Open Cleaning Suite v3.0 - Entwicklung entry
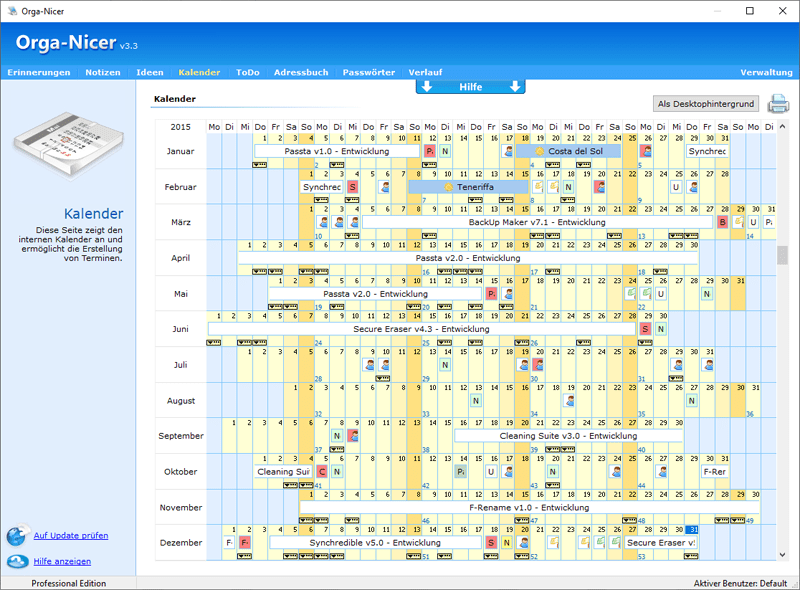The height and width of the screenshot is (590, 800). 568,436
